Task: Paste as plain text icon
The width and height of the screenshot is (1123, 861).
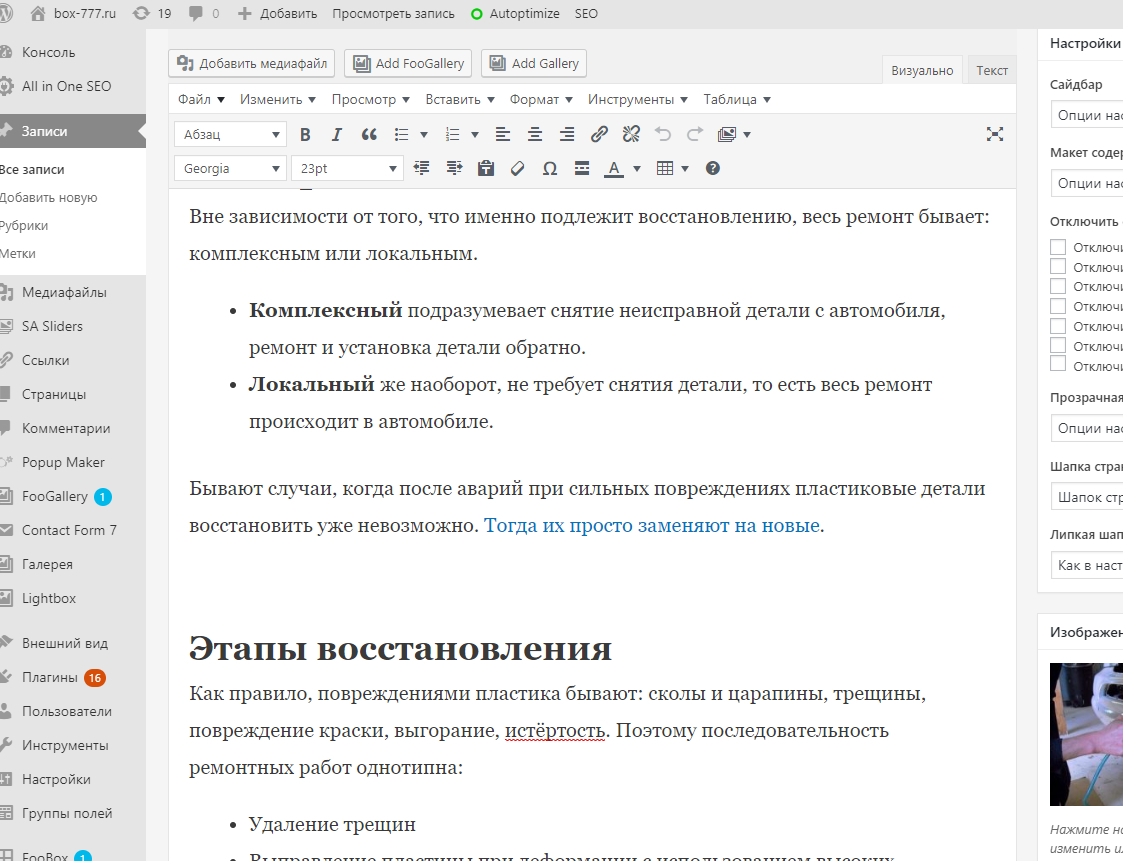Action: pos(486,168)
